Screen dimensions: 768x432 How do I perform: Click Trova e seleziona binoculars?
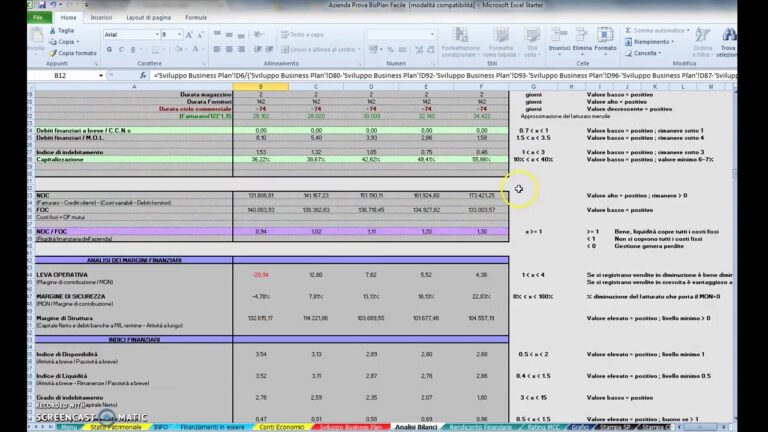[x=727, y=42]
